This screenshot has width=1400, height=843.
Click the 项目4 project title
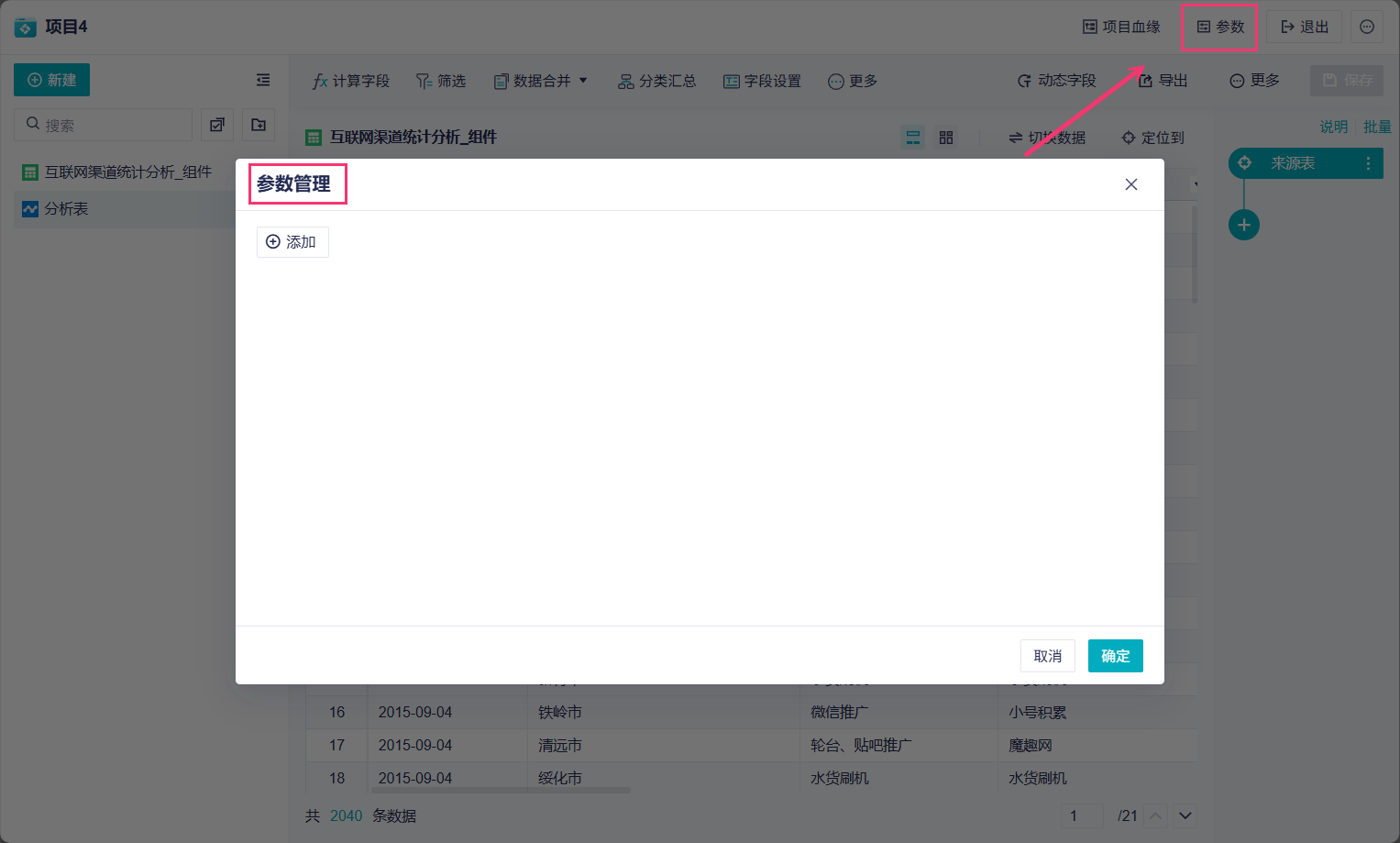pyautogui.click(x=66, y=27)
